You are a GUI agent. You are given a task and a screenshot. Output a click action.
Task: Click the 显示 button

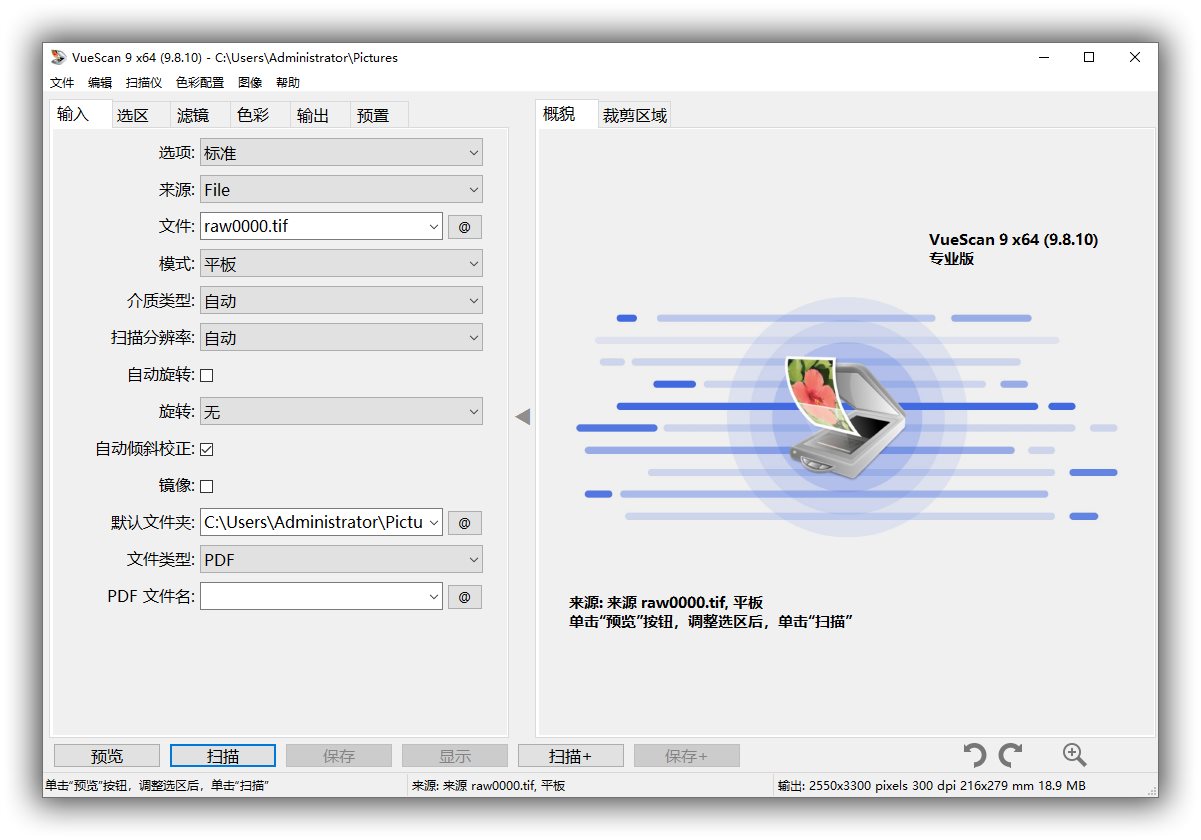455,756
